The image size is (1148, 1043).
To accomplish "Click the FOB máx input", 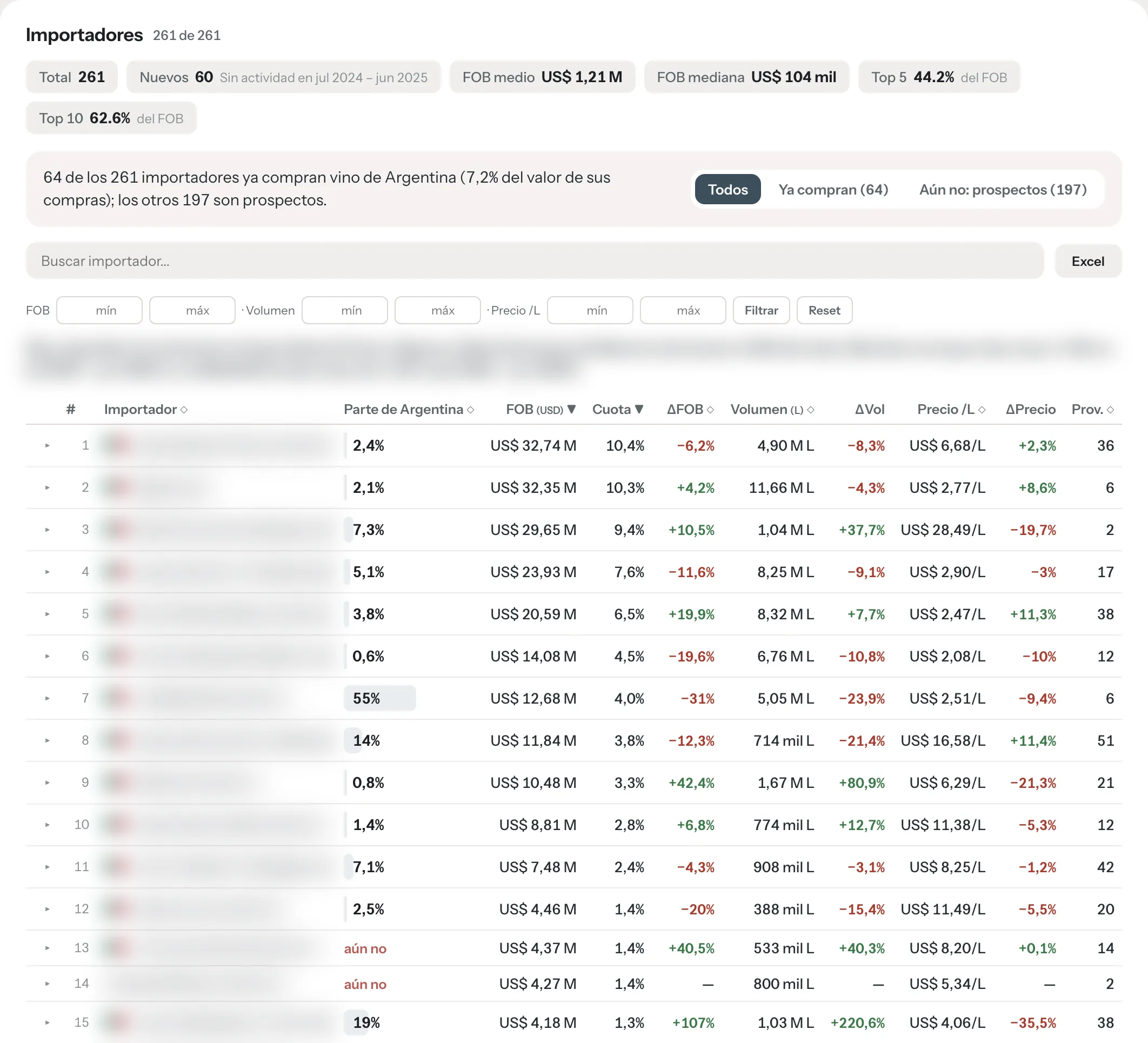I will pos(192,310).
